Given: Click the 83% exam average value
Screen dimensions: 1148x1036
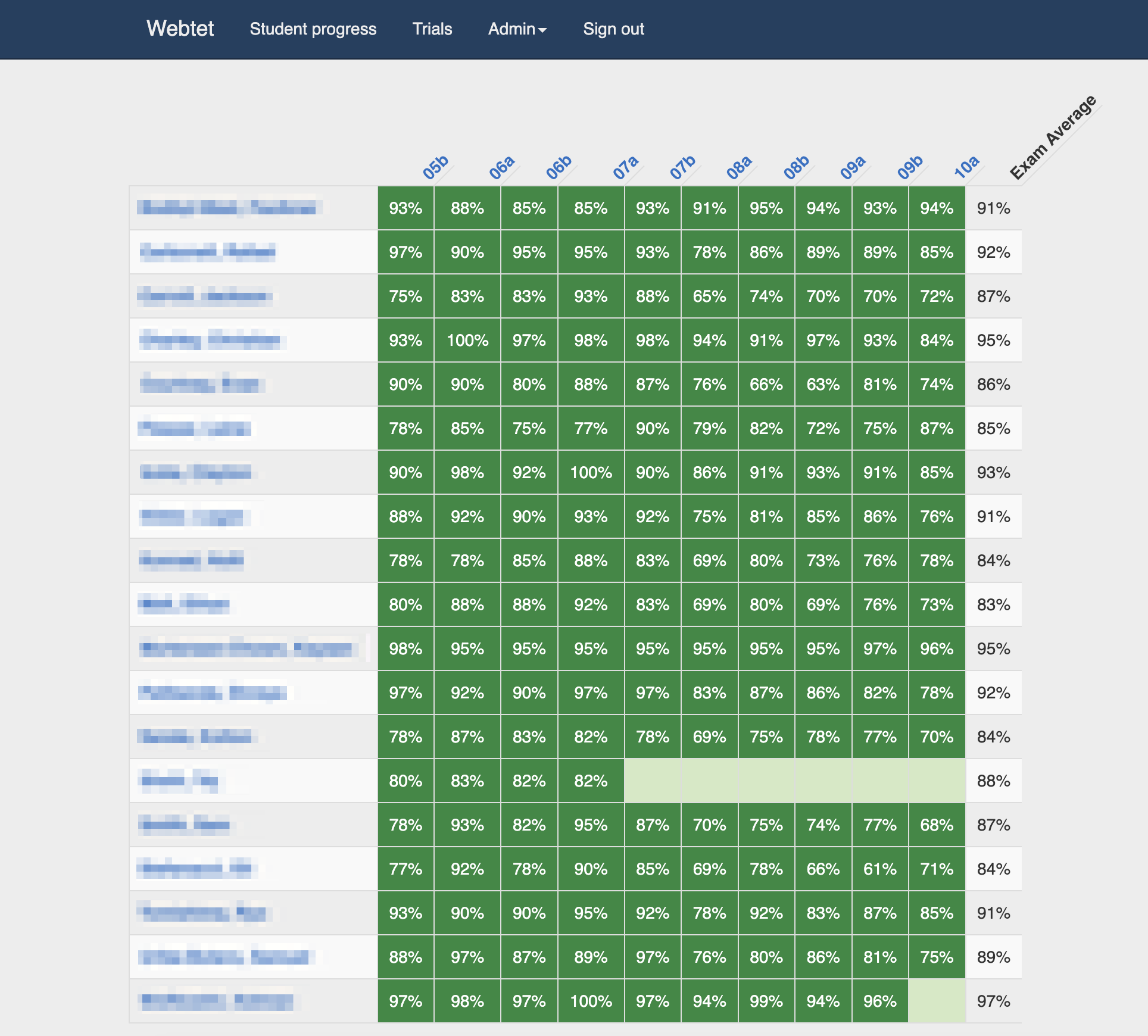Looking at the screenshot, I should 994,604.
